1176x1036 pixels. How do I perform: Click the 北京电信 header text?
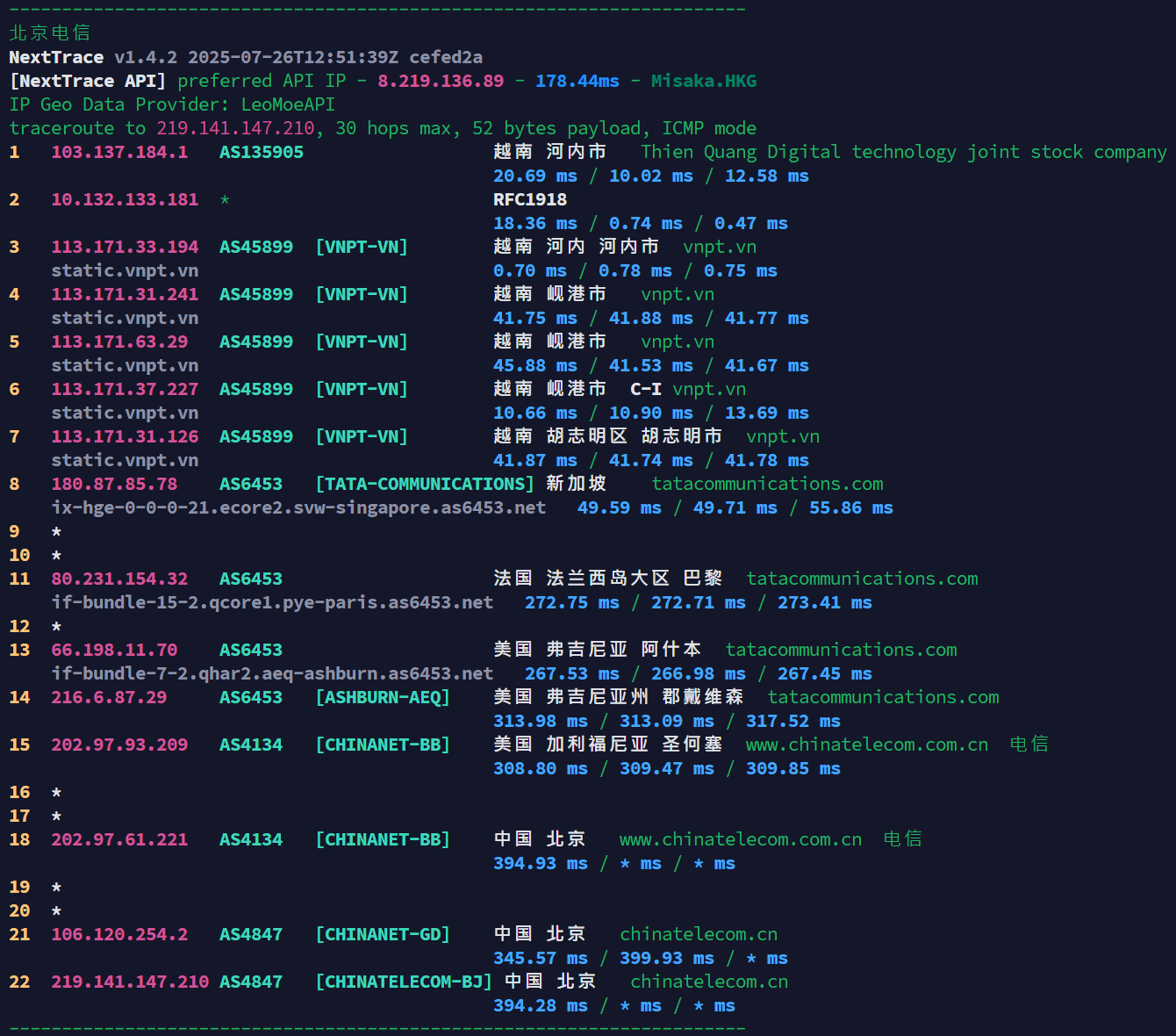tap(49, 32)
